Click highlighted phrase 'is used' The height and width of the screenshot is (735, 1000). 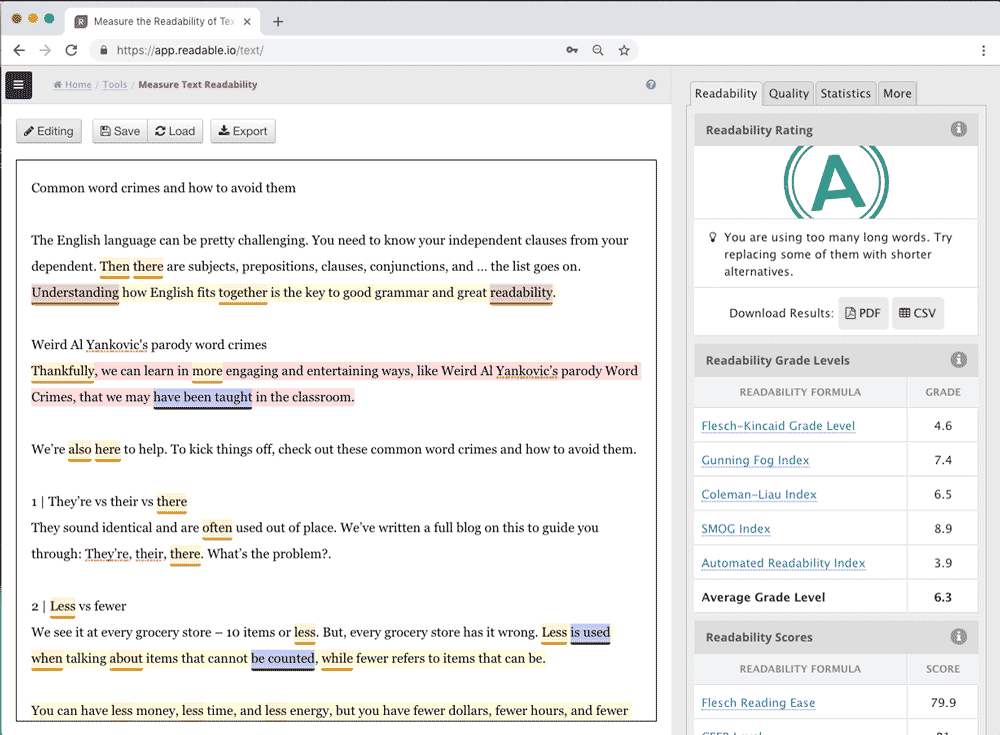pyautogui.click(x=590, y=632)
